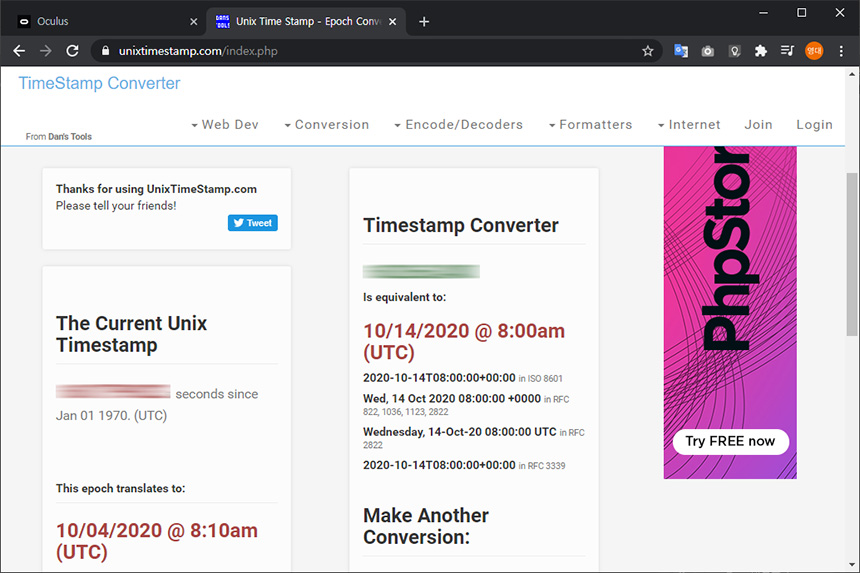
Task: Click the camera screenshot extension icon
Action: click(708, 51)
